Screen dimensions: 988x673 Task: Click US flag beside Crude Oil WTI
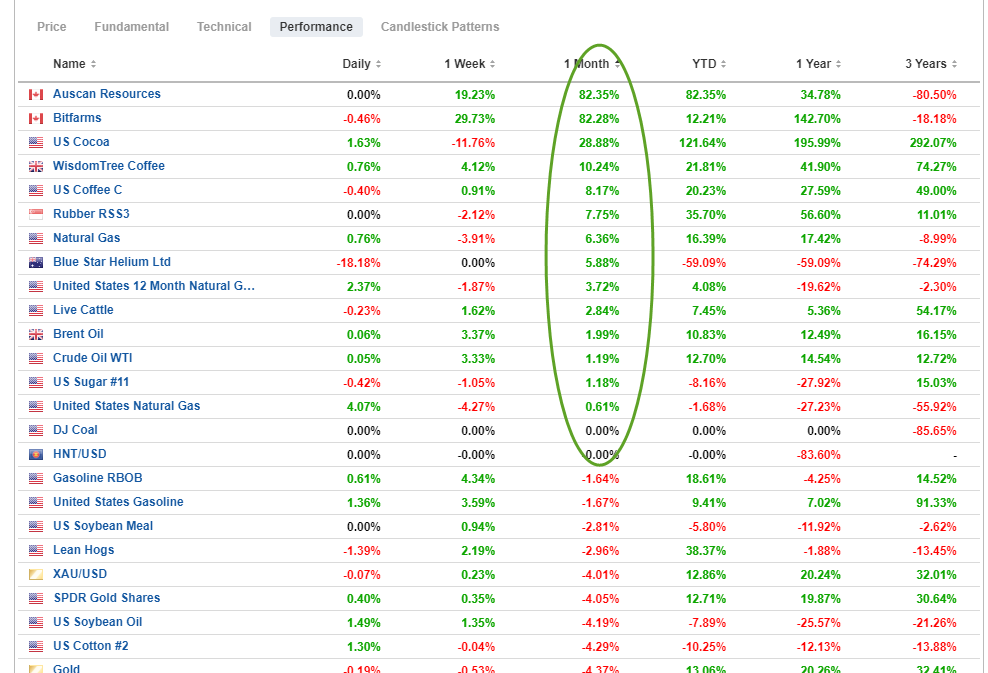36,359
